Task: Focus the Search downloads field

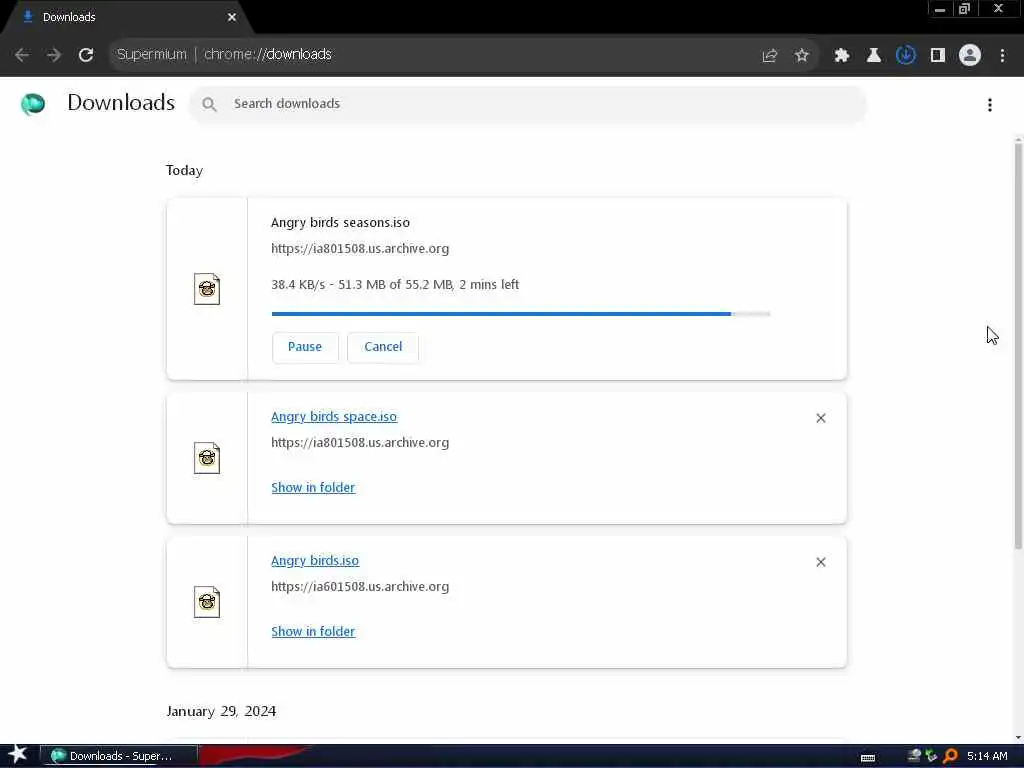Action: click(x=528, y=104)
